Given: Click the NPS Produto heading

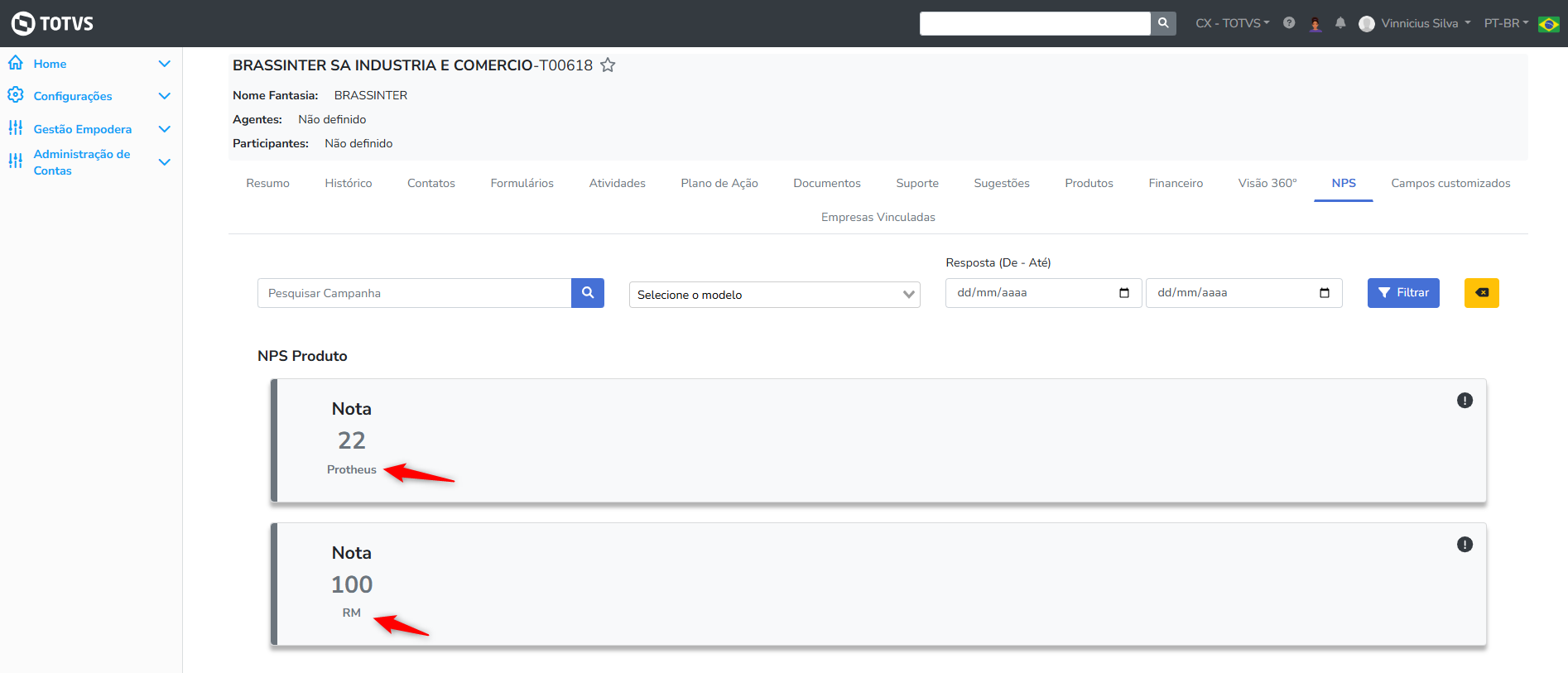Looking at the screenshot, I should point(302,356).
